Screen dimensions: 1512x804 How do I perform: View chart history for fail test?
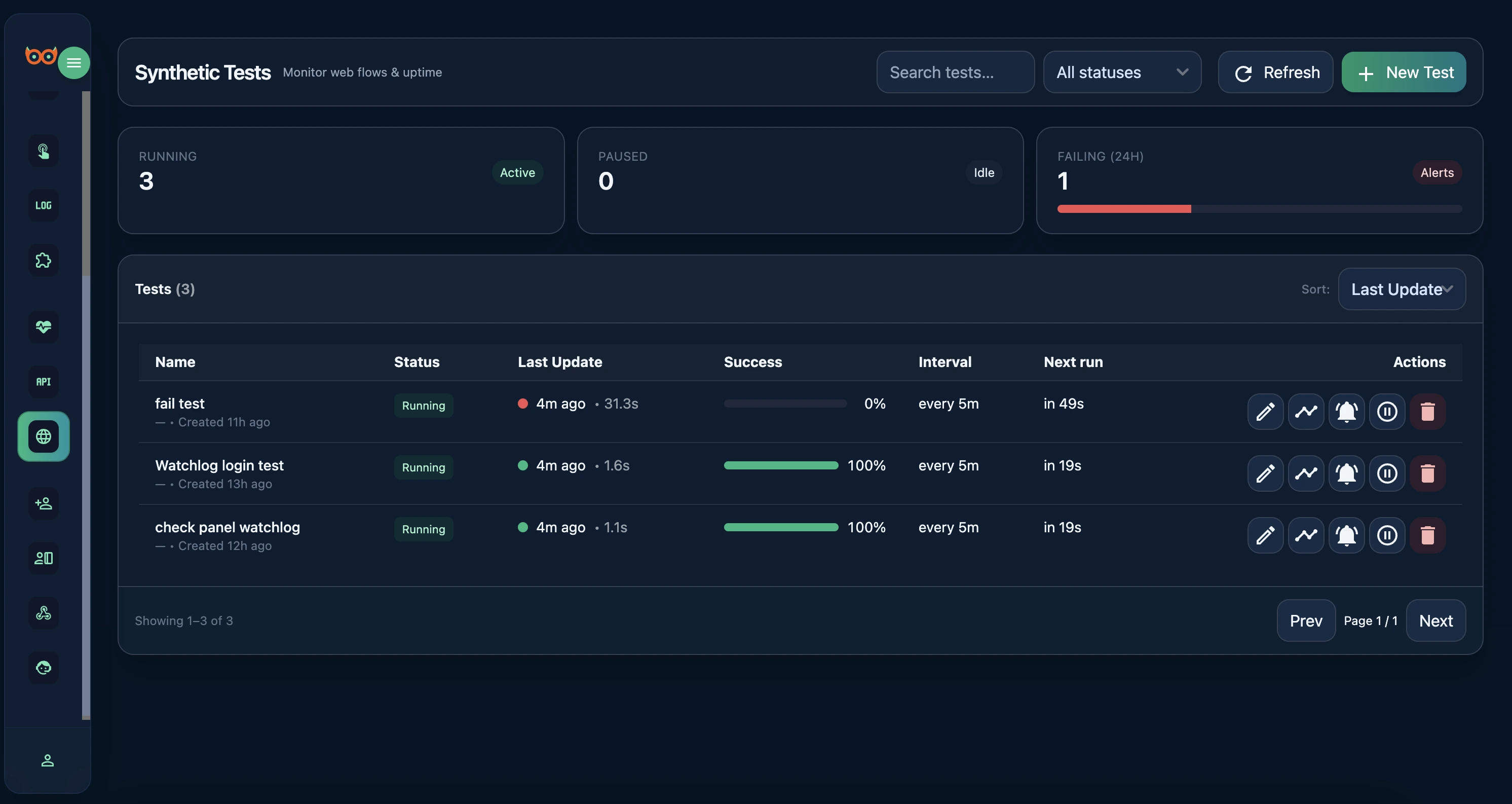pos(1306,412)
